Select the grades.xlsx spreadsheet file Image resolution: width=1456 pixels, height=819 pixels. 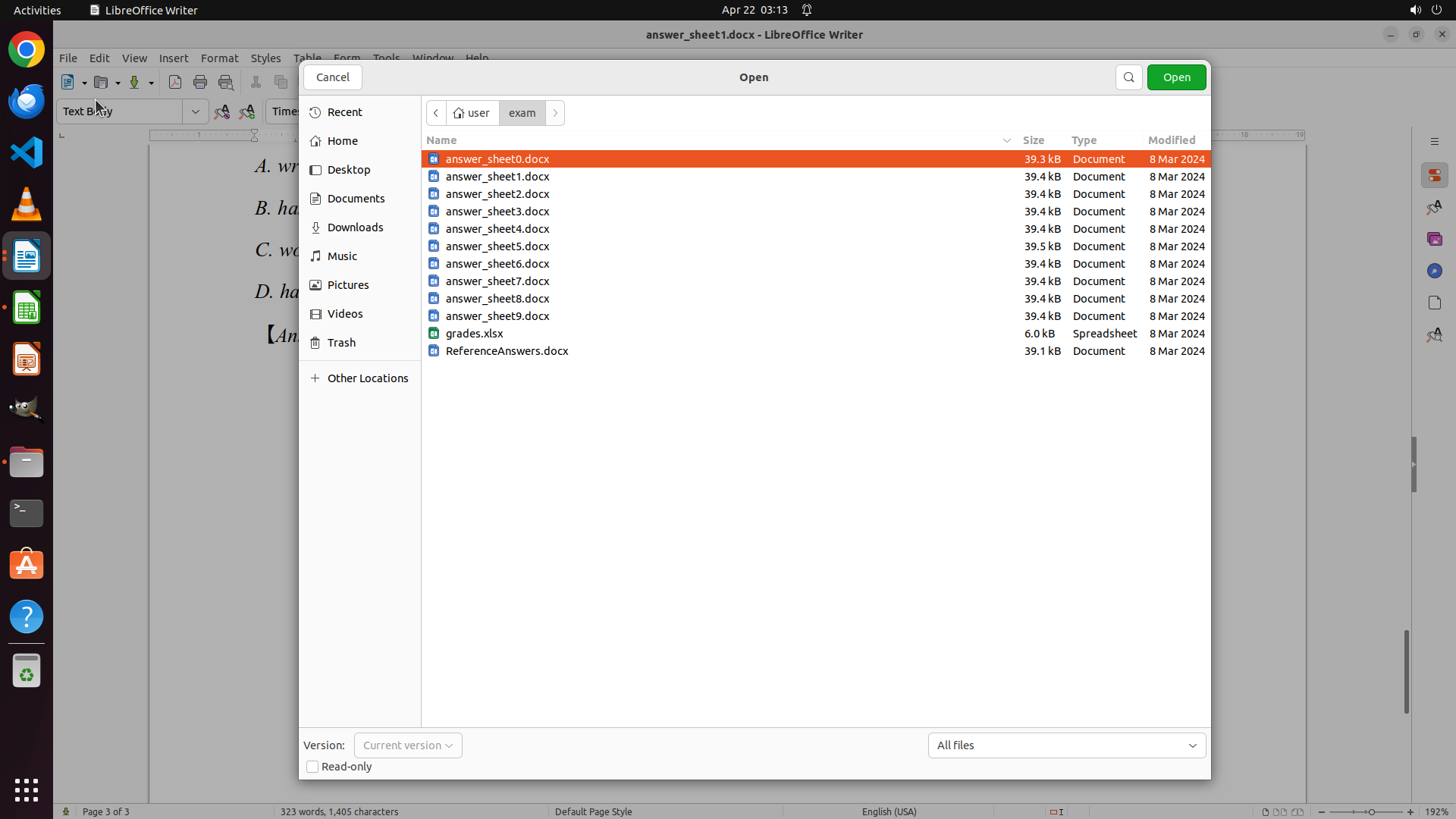475,334
